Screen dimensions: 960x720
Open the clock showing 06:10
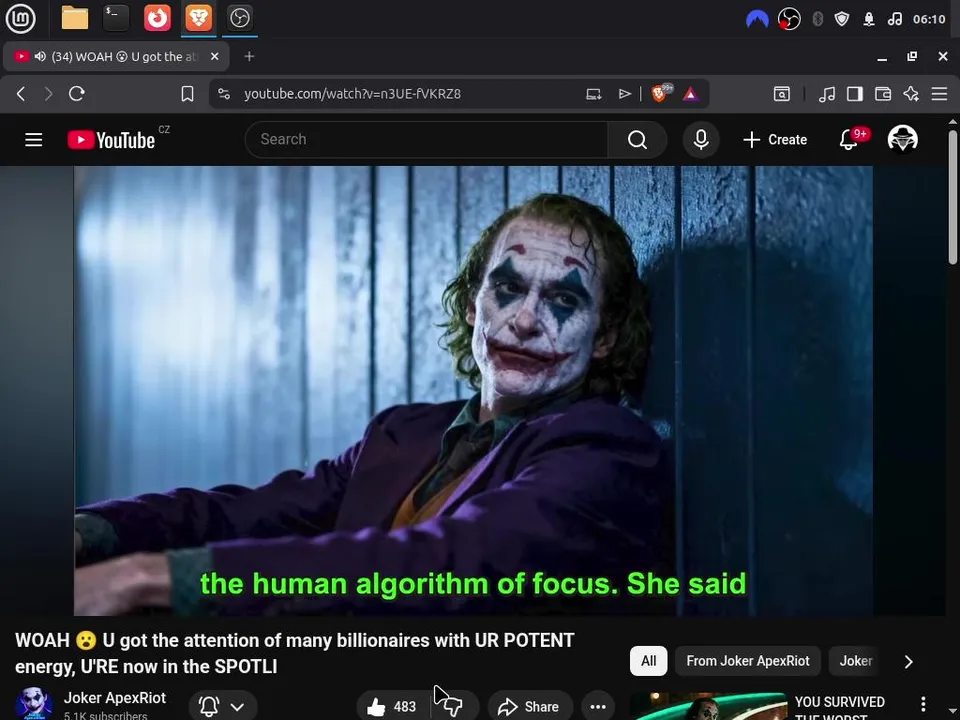click(929, 20)
